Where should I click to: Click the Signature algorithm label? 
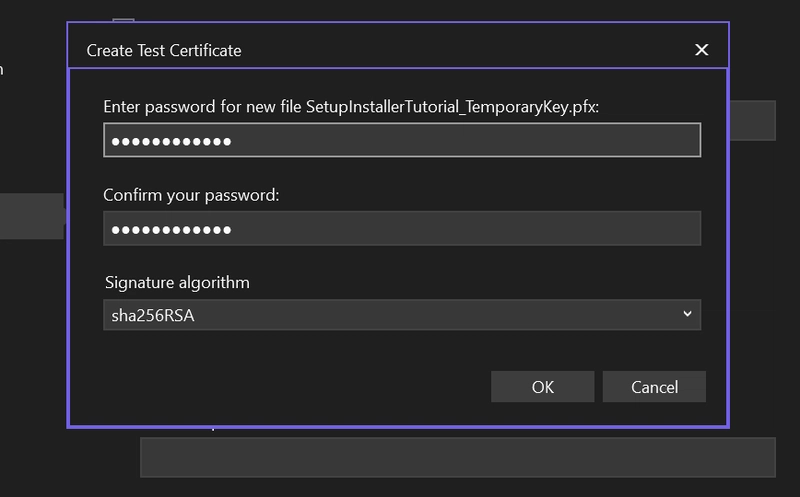pos(177,283)
